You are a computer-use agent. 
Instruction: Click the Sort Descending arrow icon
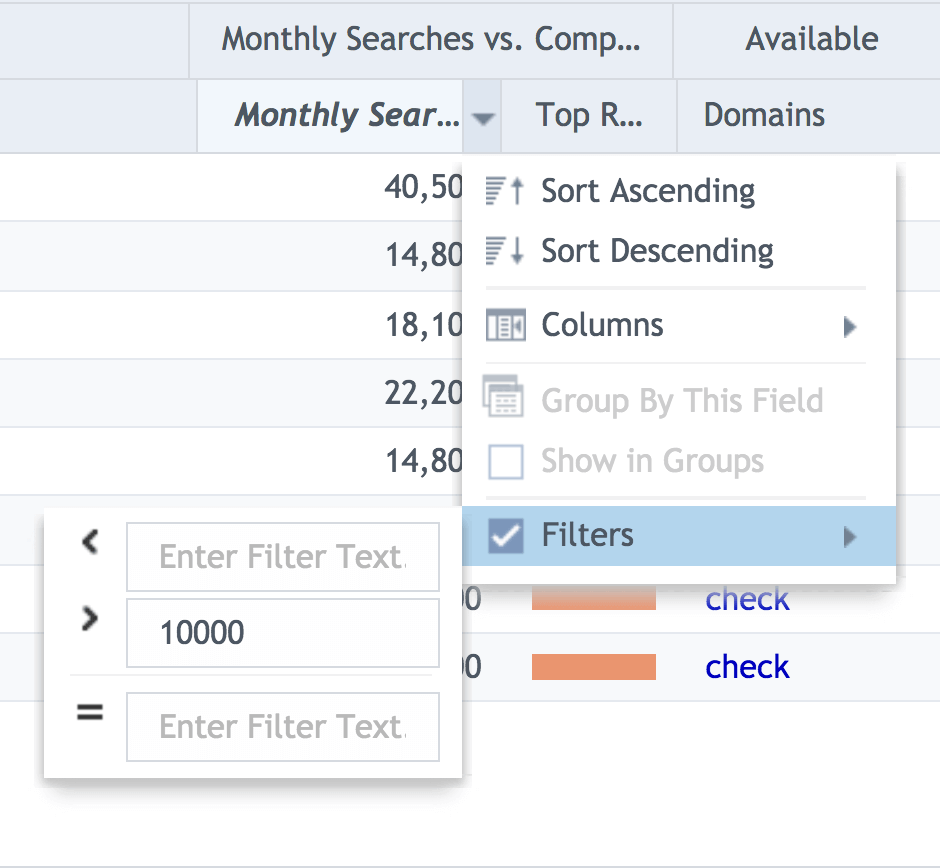[x=505, y=251]
